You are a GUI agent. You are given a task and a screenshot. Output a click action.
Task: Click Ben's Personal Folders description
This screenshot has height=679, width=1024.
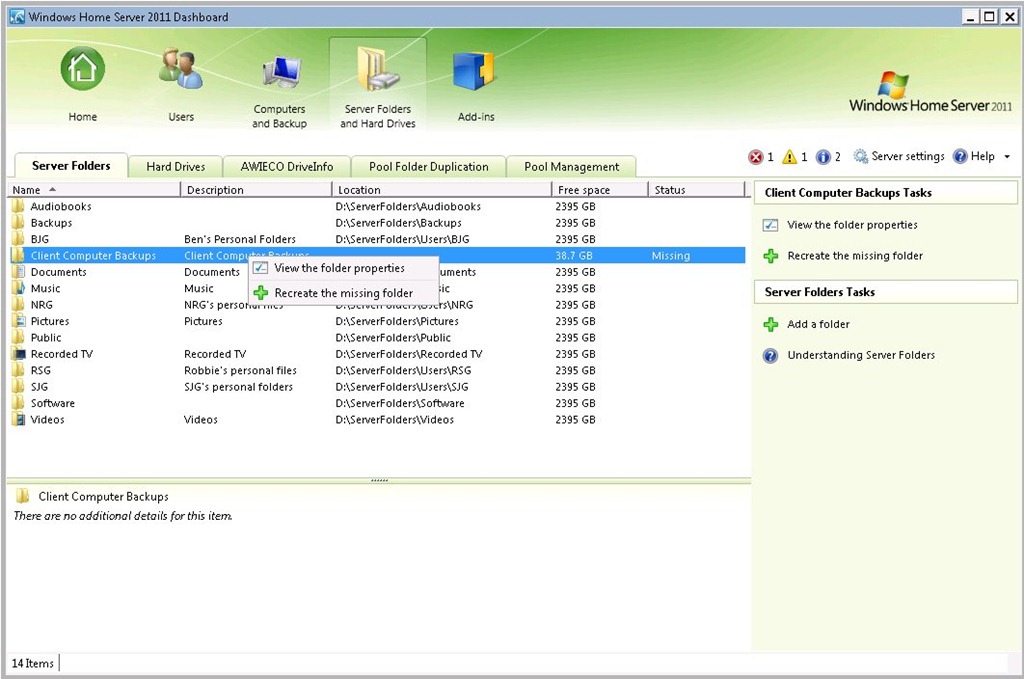coord(240,239)
